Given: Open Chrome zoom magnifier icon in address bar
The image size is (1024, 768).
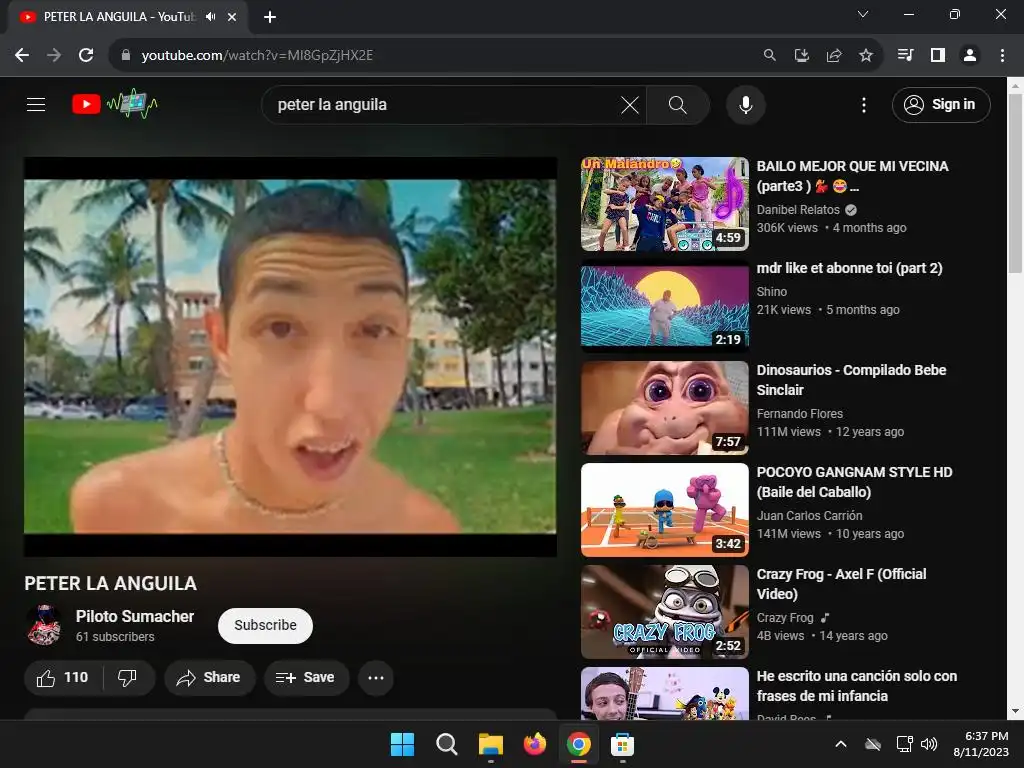Looking at the screenshot, I should [769, 56].
